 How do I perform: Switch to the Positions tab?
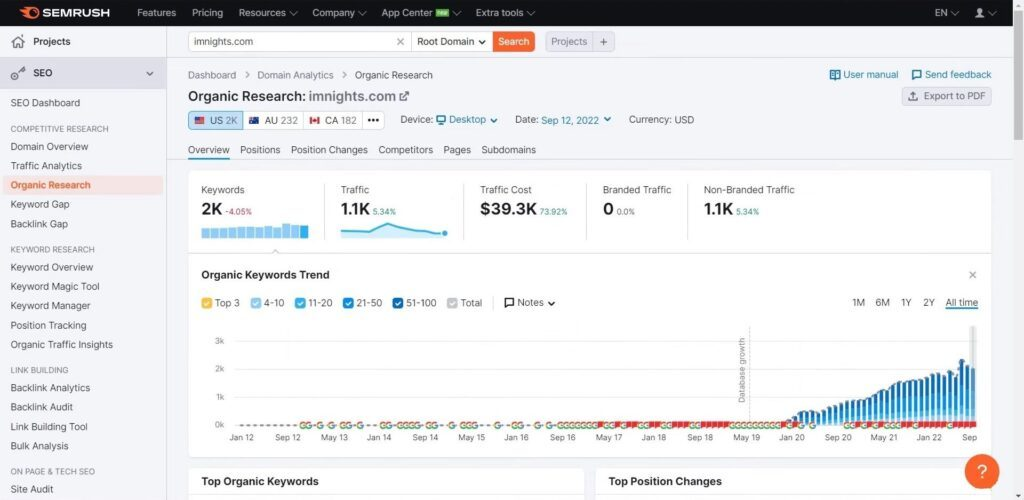(x=260, y=149)
